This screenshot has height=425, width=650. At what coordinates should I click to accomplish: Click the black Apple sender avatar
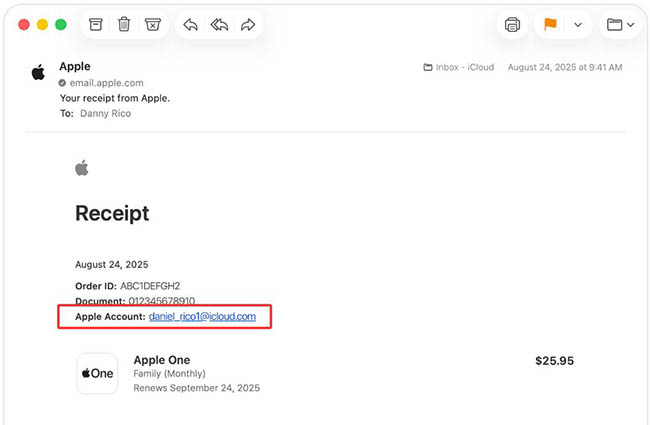pyautogui.click(x=38, y=72)
